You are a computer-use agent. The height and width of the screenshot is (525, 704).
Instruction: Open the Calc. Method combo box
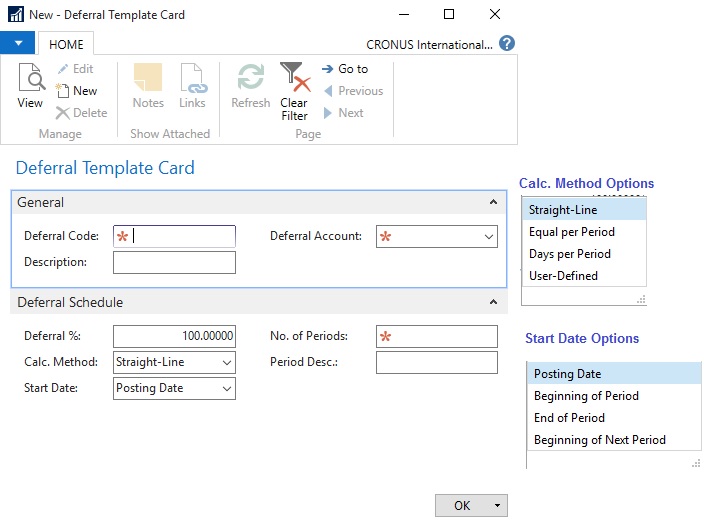point(227,362)
